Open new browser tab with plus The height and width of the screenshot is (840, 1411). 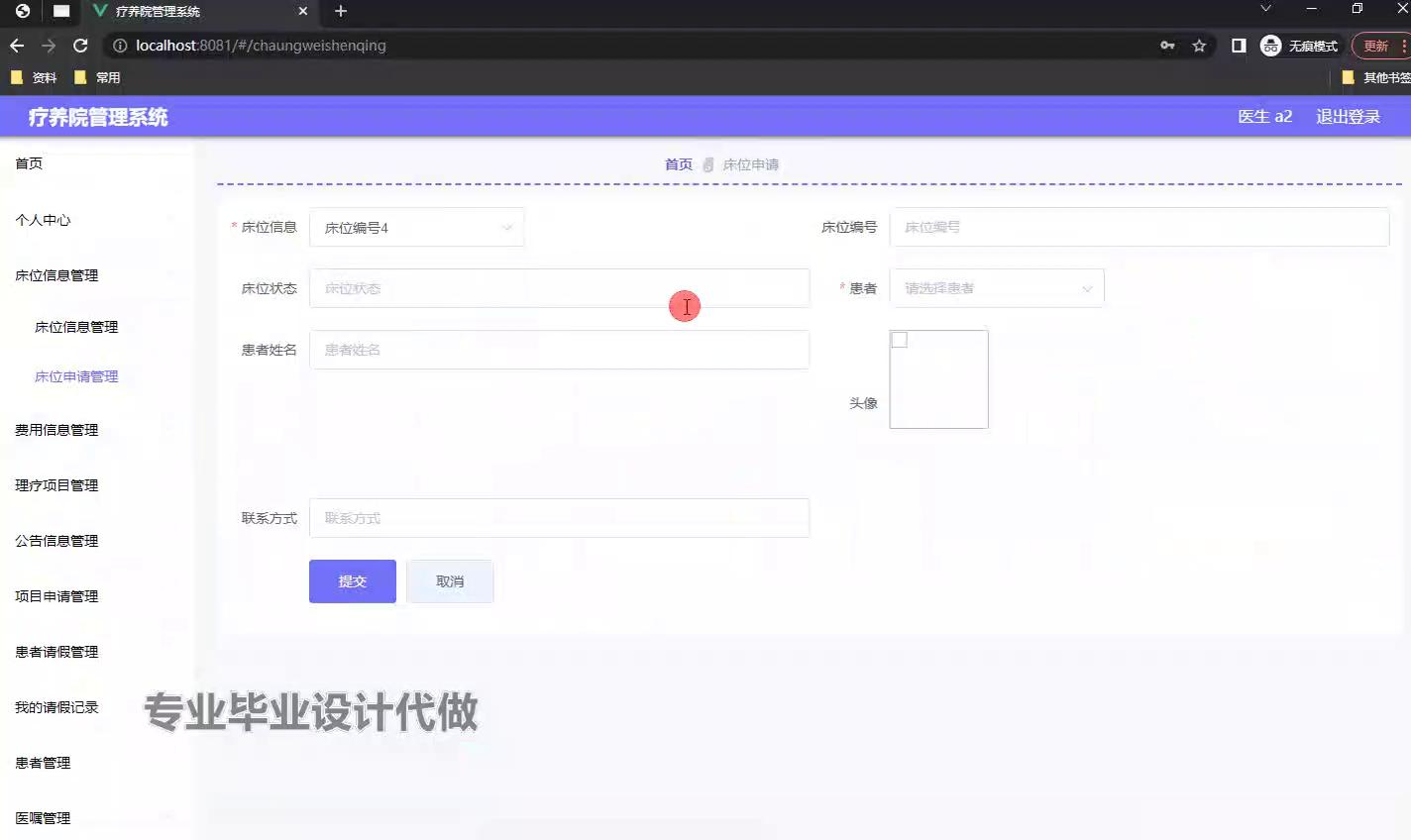tap(341, 11)
